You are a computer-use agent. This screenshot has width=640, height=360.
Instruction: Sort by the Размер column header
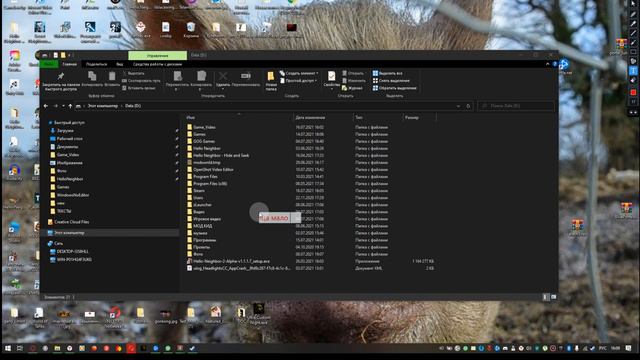pos(412,118)
